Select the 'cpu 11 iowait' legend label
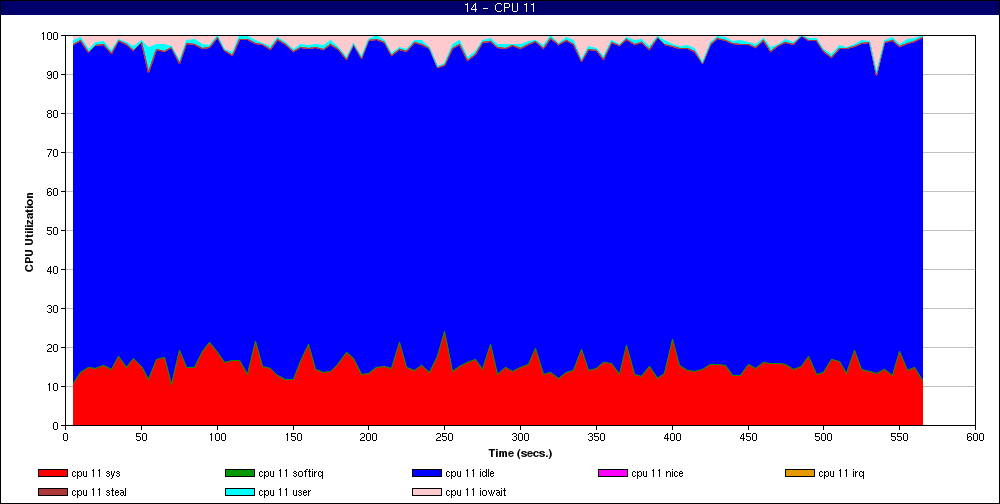 click(476, 493)
